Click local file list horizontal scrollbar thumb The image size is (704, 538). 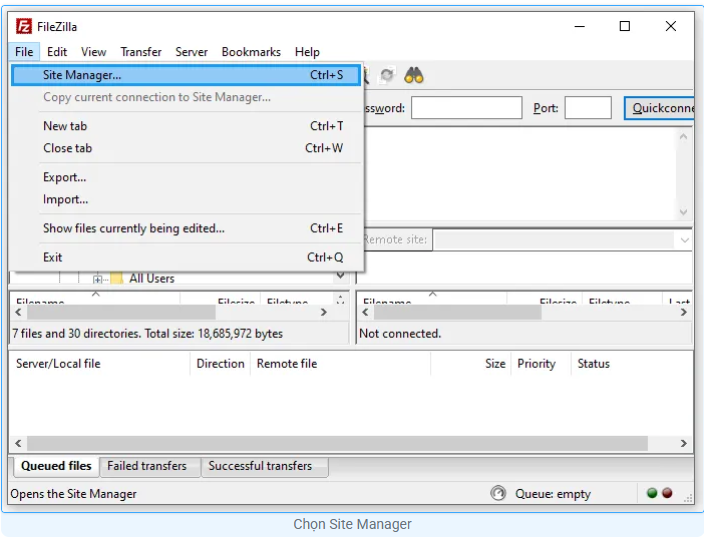[121, 312]
